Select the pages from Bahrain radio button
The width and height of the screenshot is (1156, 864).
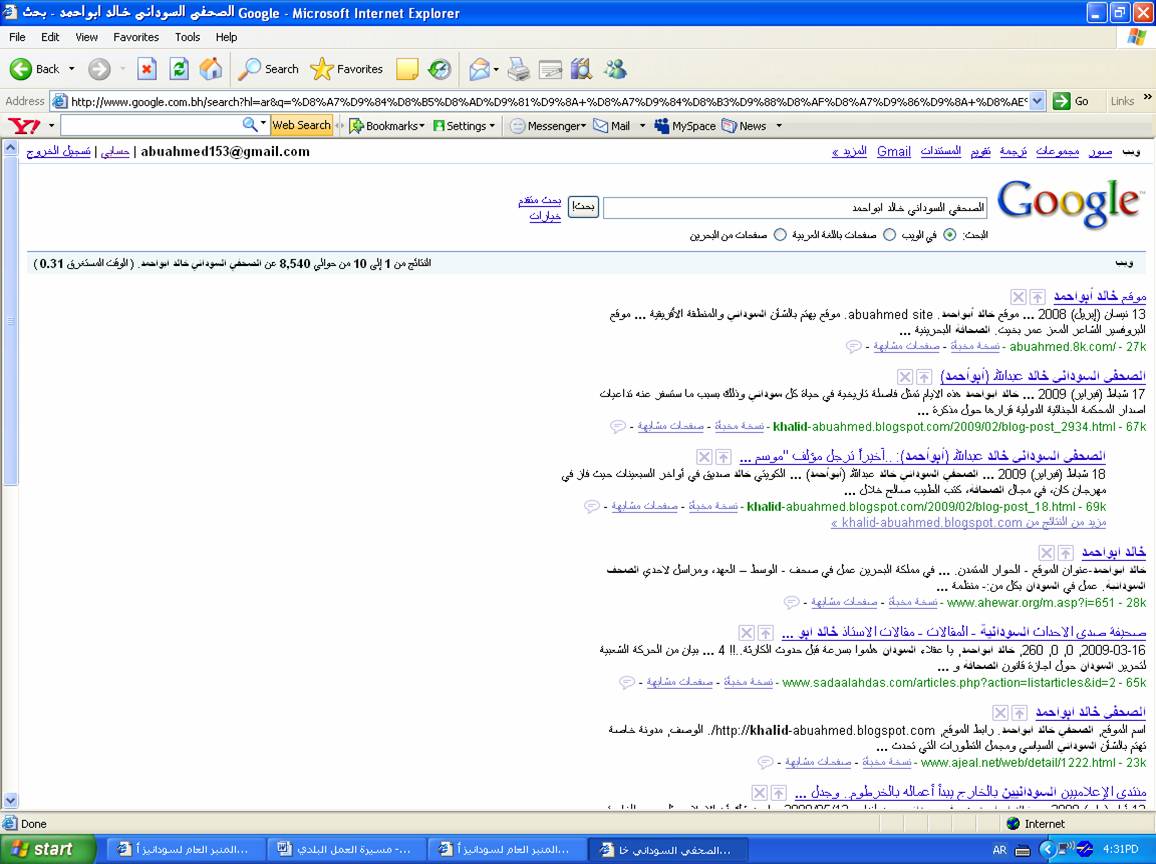(x=780, y=235)
